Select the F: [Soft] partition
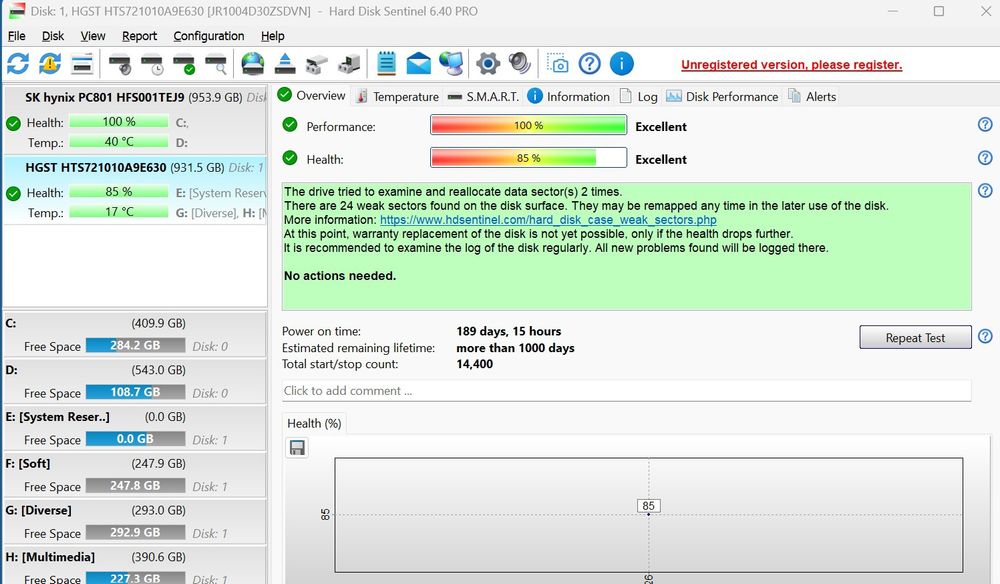 coord(135,474)
